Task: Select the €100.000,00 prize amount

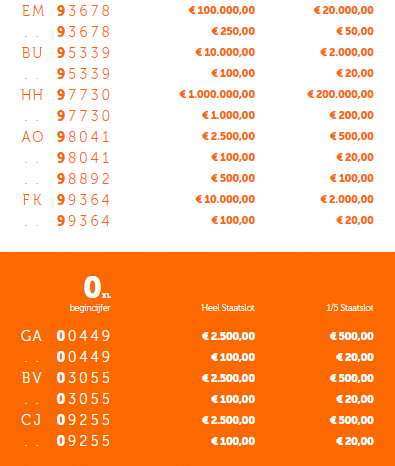Action: 222,10
